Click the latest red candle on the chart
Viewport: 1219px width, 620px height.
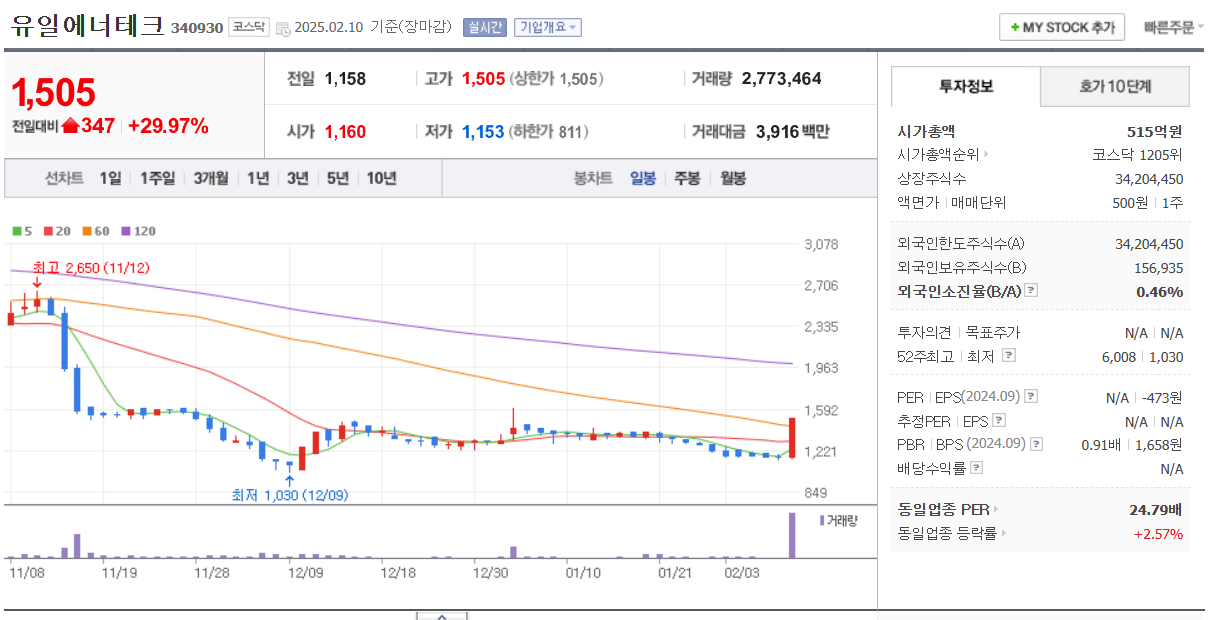tap(791, 438)
